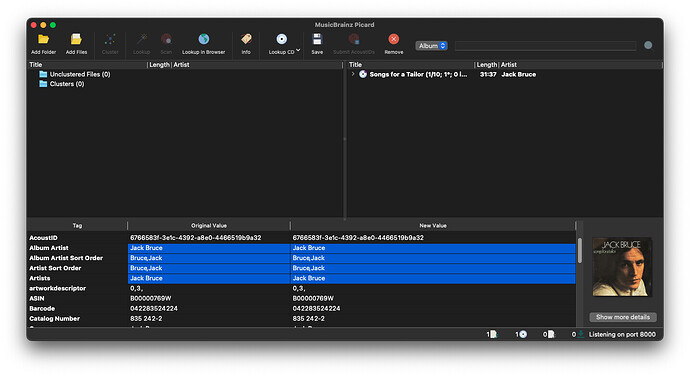
Task: Click the right pane Title column header
Action: coord(411,65)
